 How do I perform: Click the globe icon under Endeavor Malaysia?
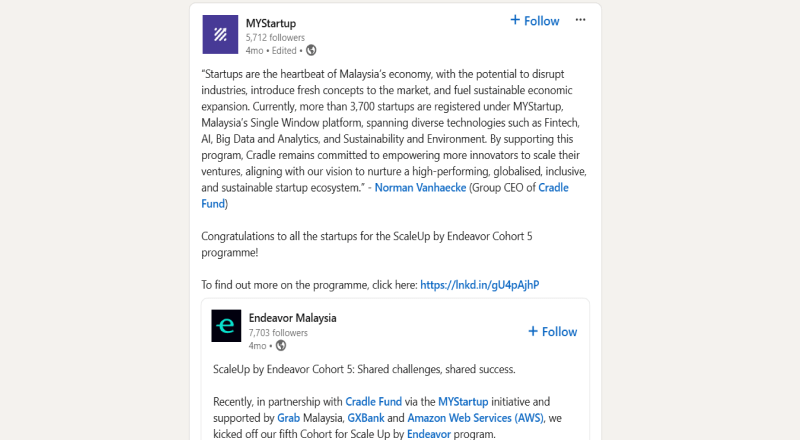[x=281, y=346]
